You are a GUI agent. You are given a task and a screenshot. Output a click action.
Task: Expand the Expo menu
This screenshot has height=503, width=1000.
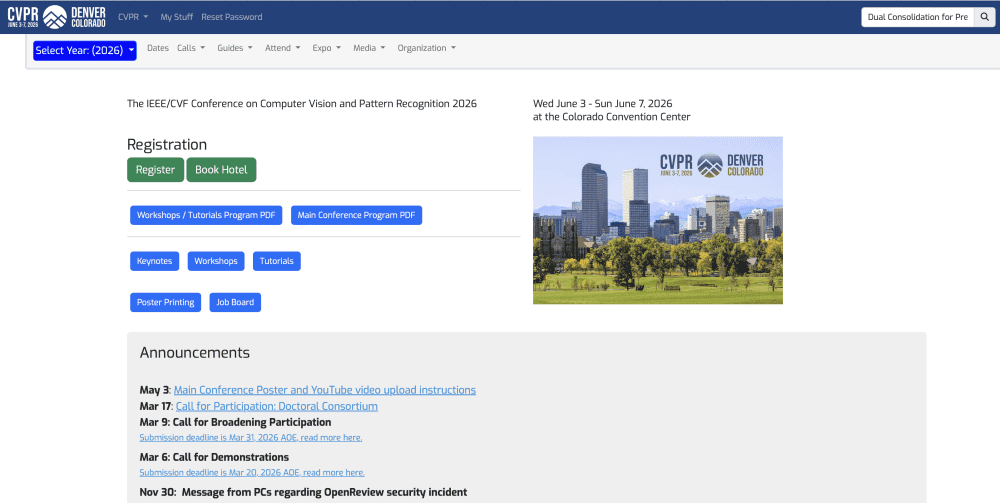pyautogui.click(x=327, y=48)
